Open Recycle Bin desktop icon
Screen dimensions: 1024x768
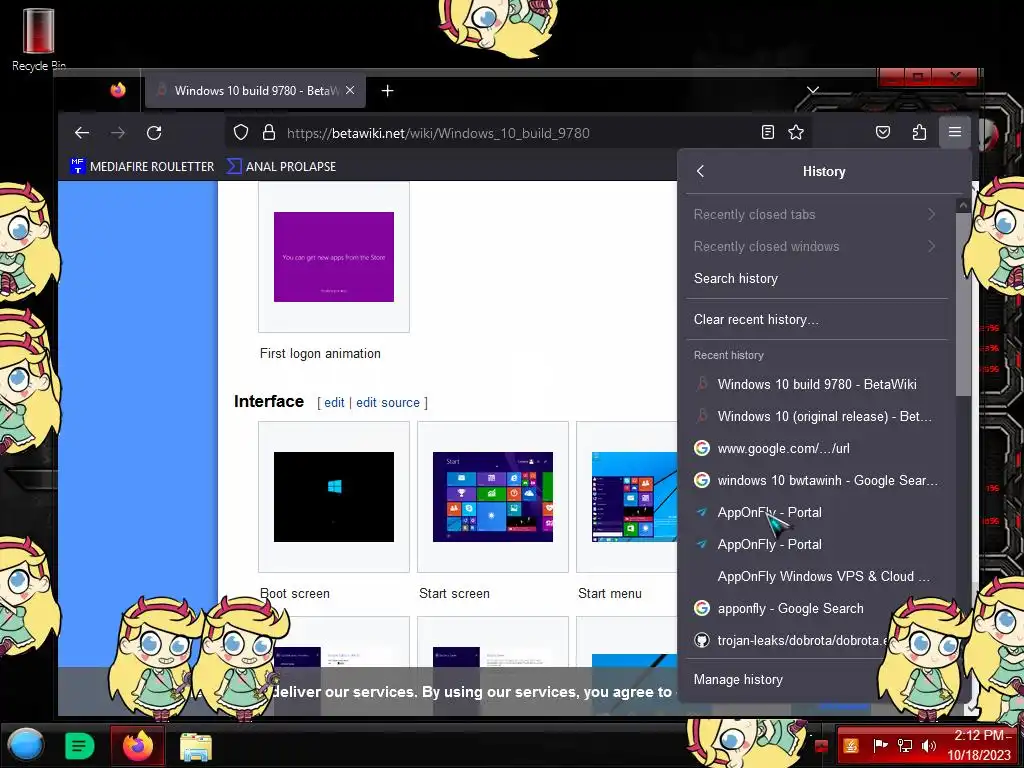tap(39, 39)
